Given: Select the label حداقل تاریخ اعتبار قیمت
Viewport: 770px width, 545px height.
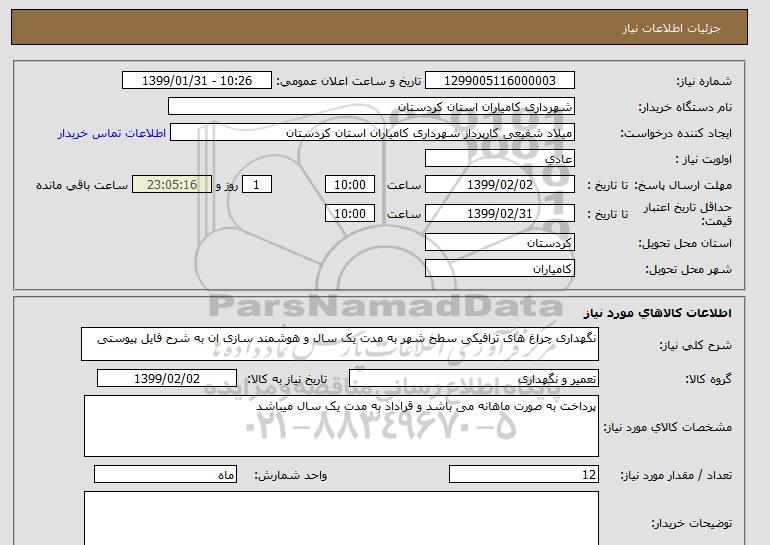Looking at the screenshot, I should pos(688,214).
